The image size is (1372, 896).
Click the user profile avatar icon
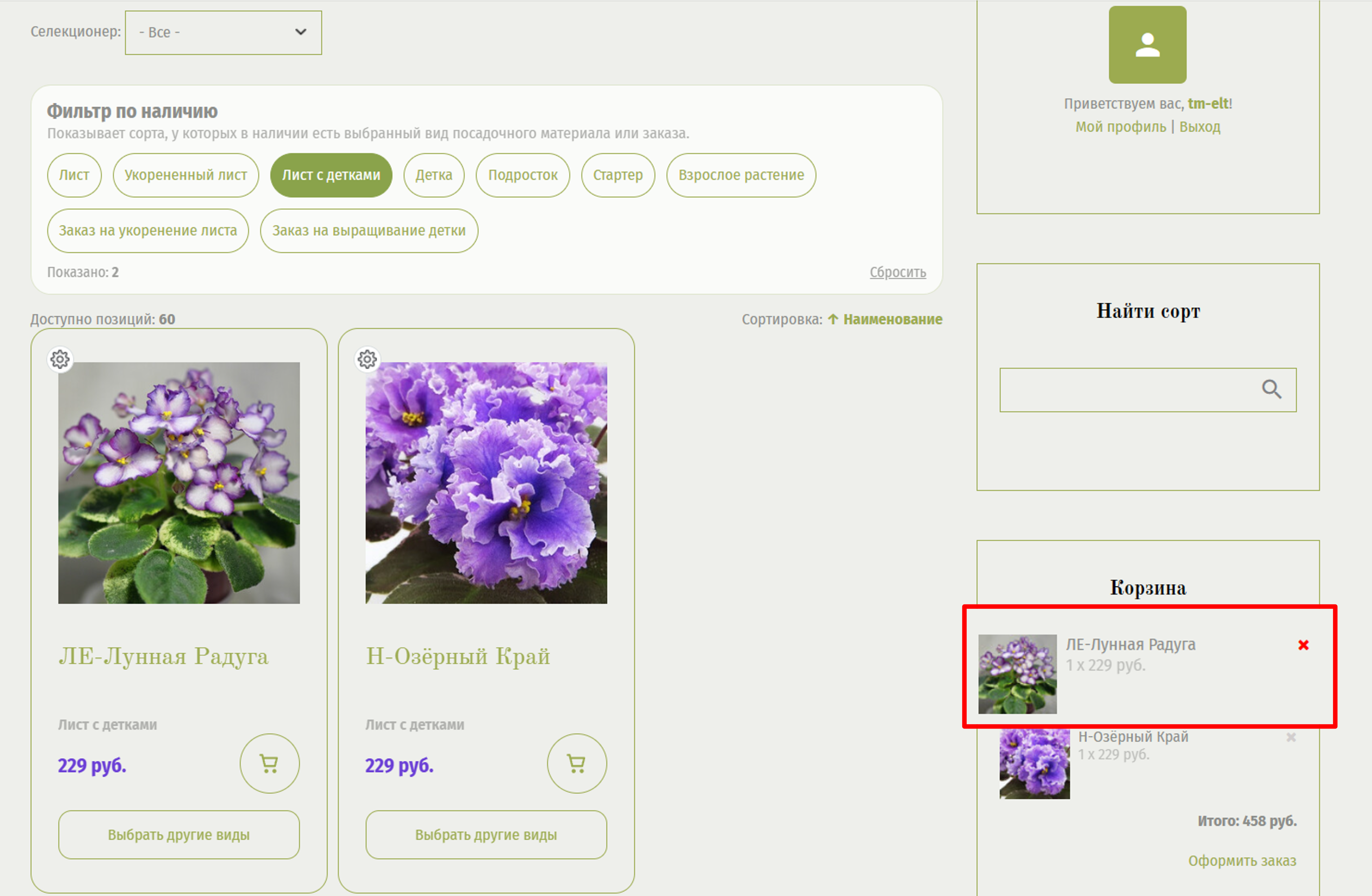pyautogui.click(x=1147, y=45)
